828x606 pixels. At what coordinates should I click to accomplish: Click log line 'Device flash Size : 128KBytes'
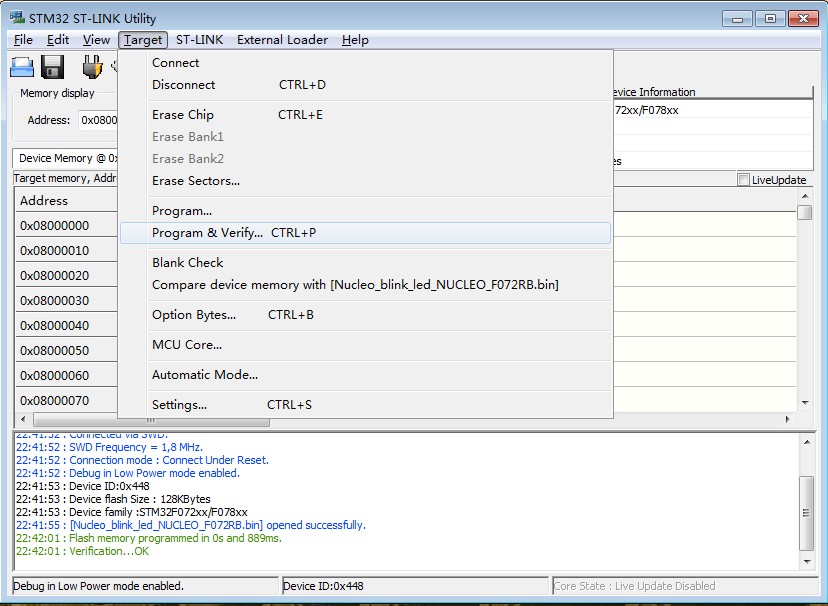113,499
